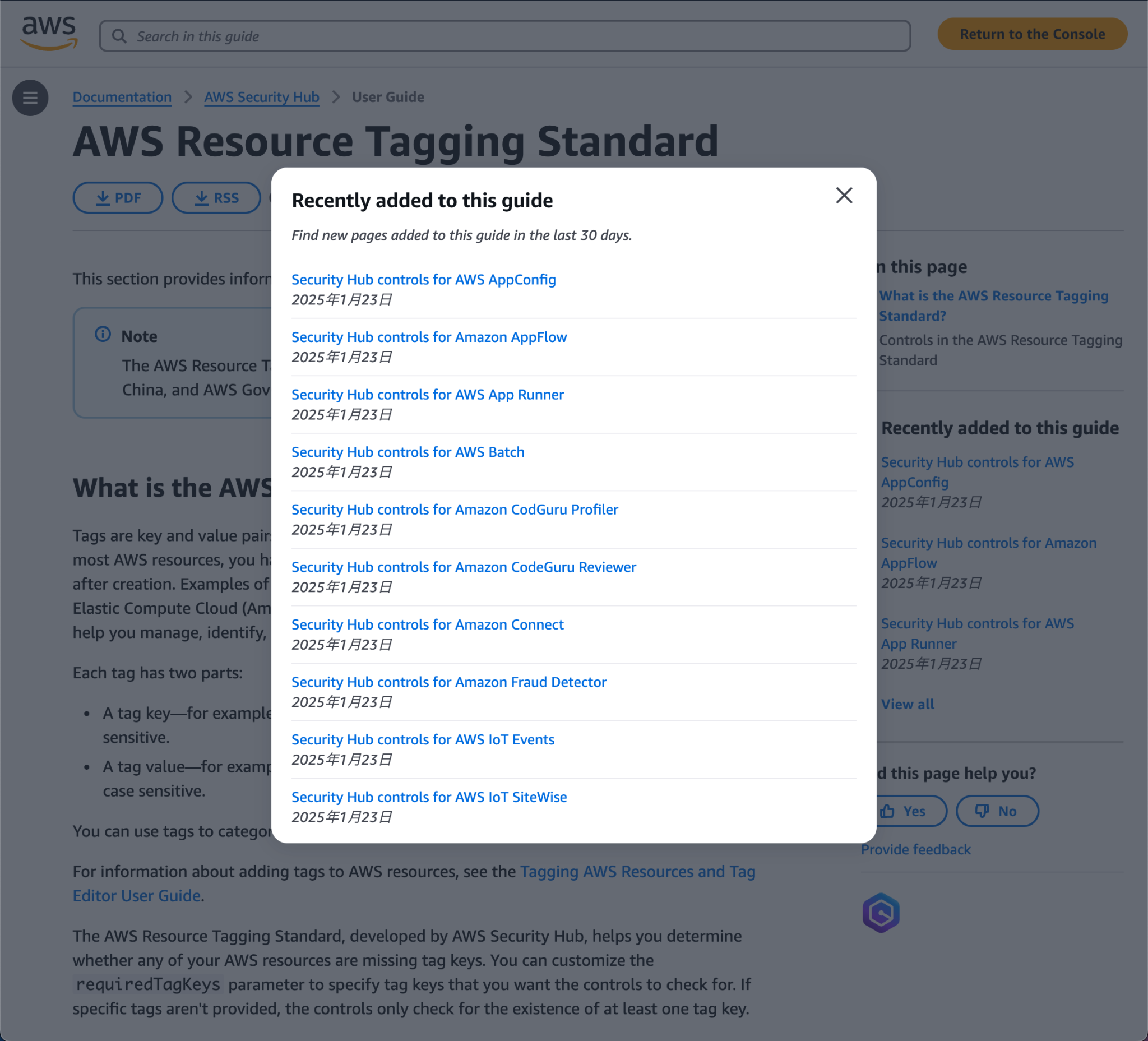The height and width of the screenshot is (1041, 1148).
Task: Open Security Hub controls for Amazon Connect
Action: click(x=428, y=624)
